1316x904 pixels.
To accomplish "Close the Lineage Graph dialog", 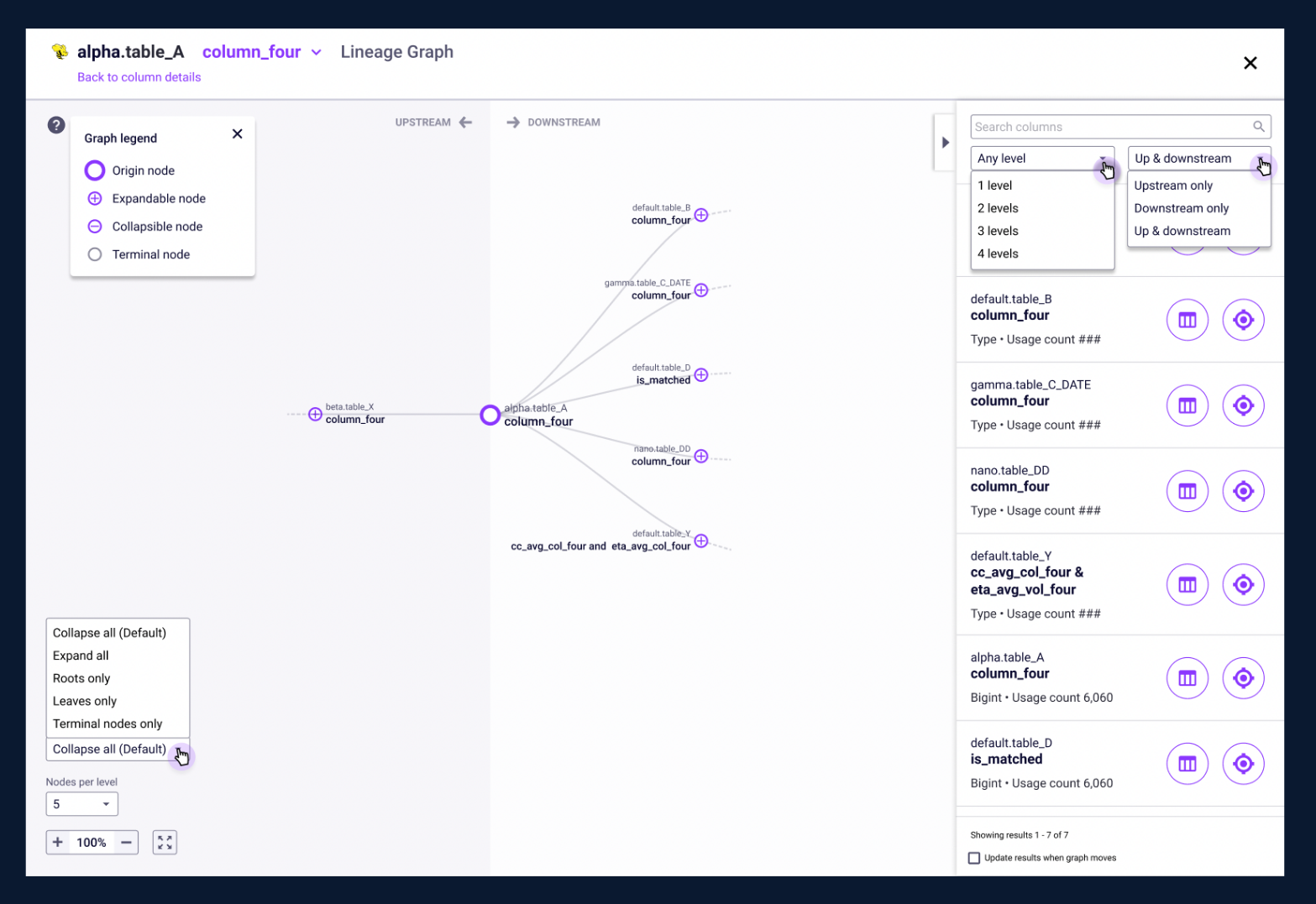I will click(1250, 63).
